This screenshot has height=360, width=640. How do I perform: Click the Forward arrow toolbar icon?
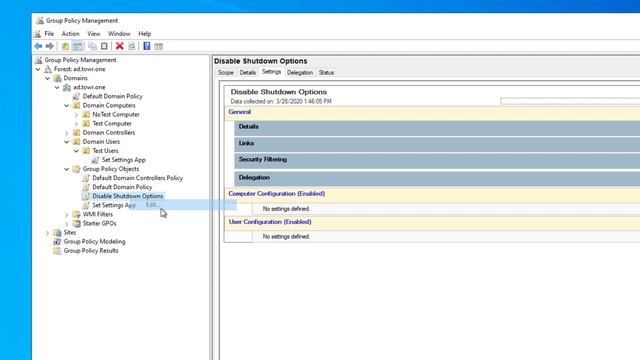[x=50, y=46]
